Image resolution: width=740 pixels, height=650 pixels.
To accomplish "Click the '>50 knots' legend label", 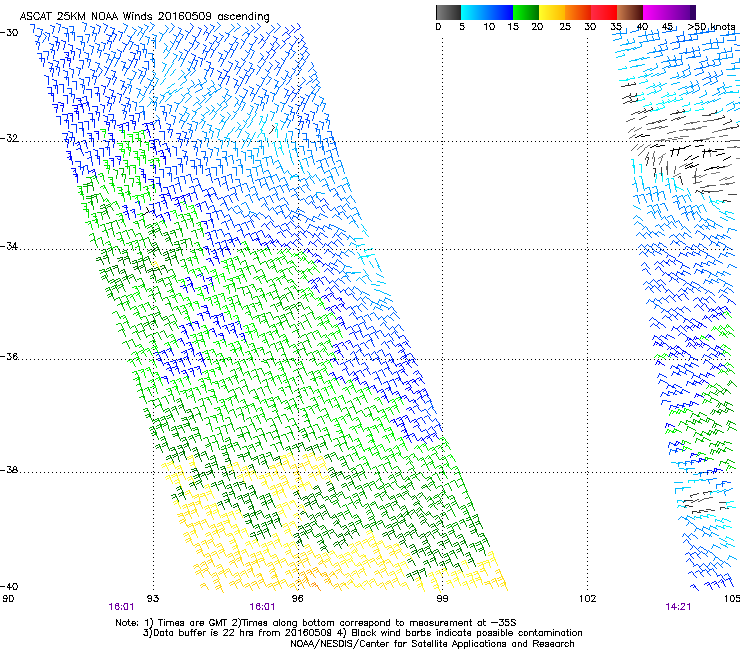I will point(712,27).
